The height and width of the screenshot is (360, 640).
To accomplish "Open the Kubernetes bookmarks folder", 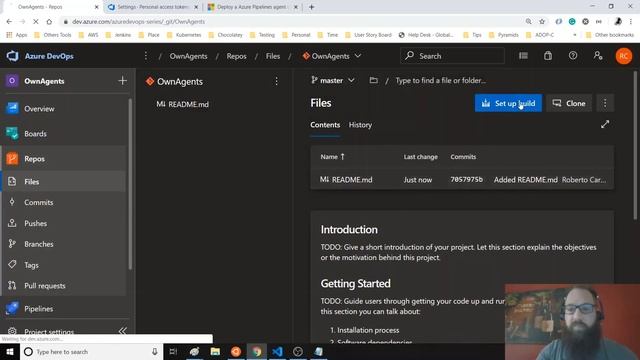I will tap(184, 35).
